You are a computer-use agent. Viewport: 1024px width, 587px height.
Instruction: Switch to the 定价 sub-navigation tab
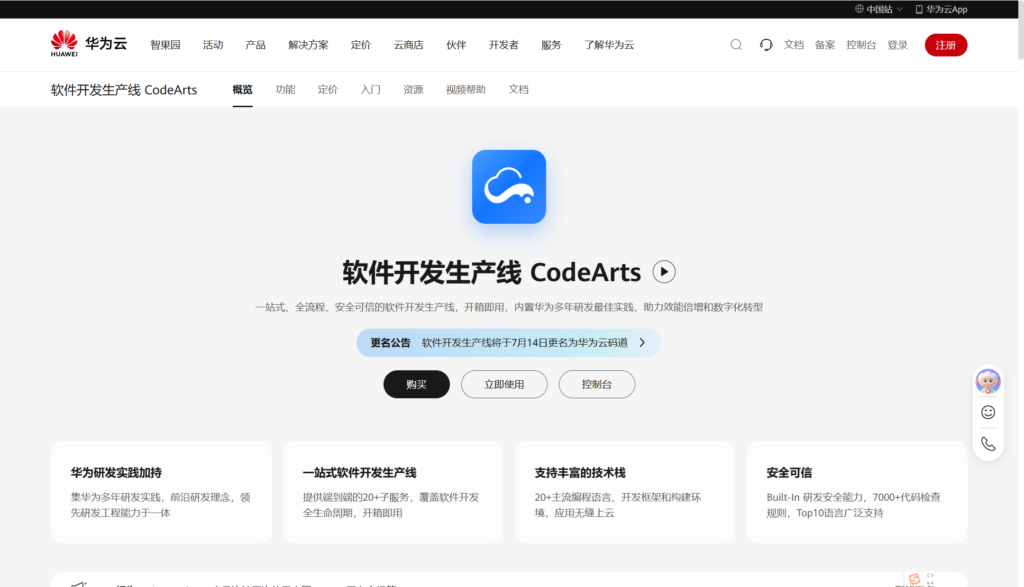tap(328, 89)
